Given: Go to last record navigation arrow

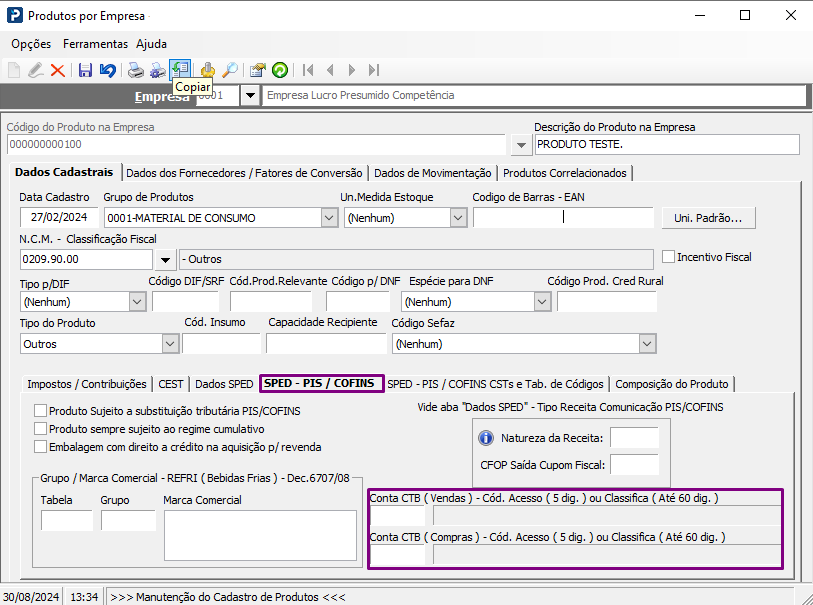Looking at the screenshot, I should pyautogui.click(x=374, y=70).
